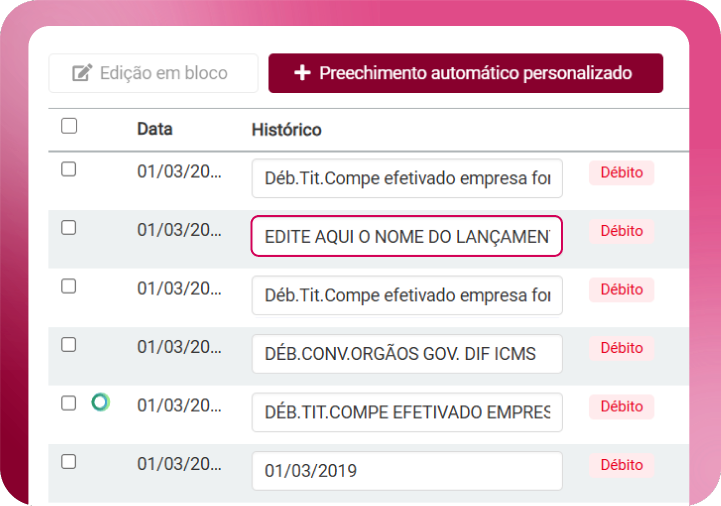Focus the DÉB.CONV.ORGÃOS GOV. DIF ICMS field
The image size is (721, 506).
pyautogui.click(x=407, y=354)
